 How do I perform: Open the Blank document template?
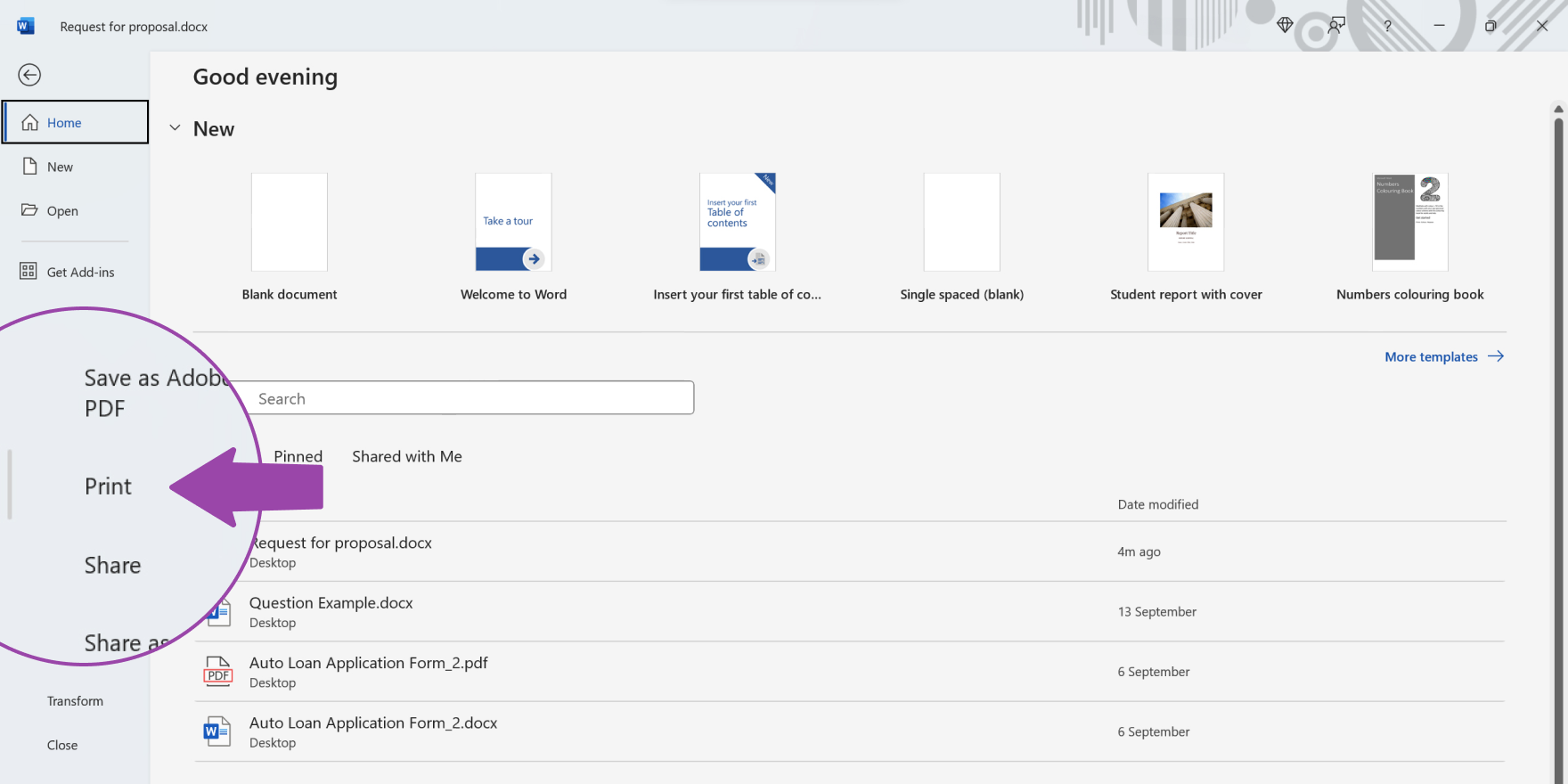tap(290, 223)
